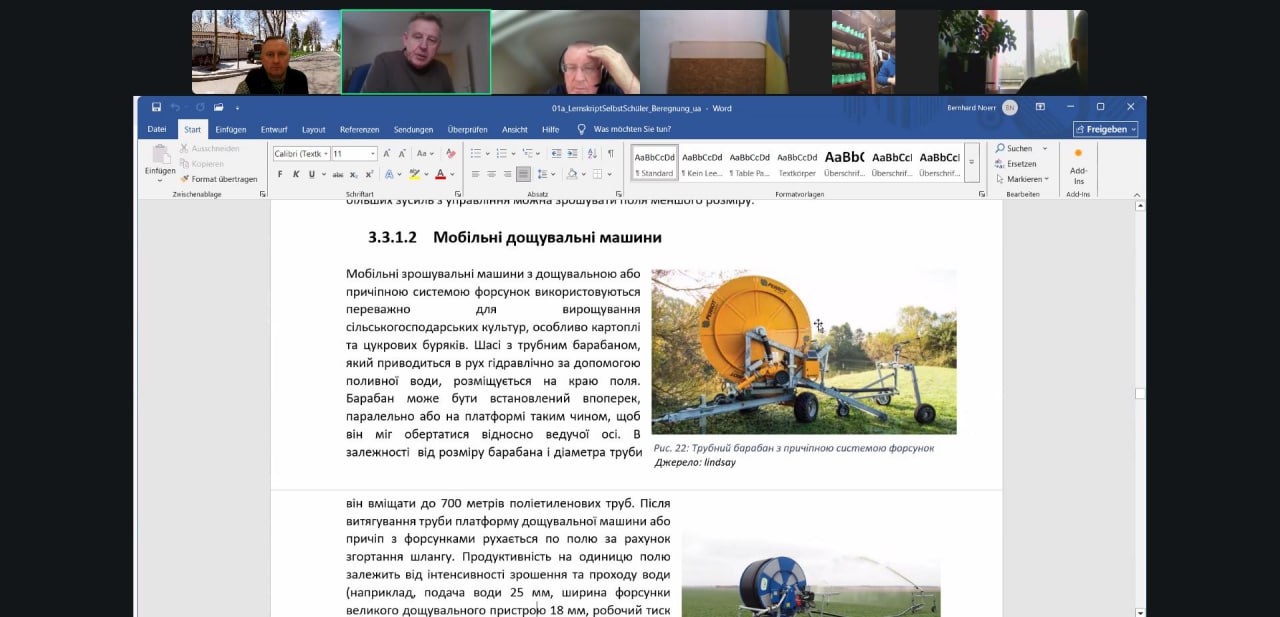Screen dimensions: 1280x617
Task: Toggle bold formatting (F button)
Action: 280,174
